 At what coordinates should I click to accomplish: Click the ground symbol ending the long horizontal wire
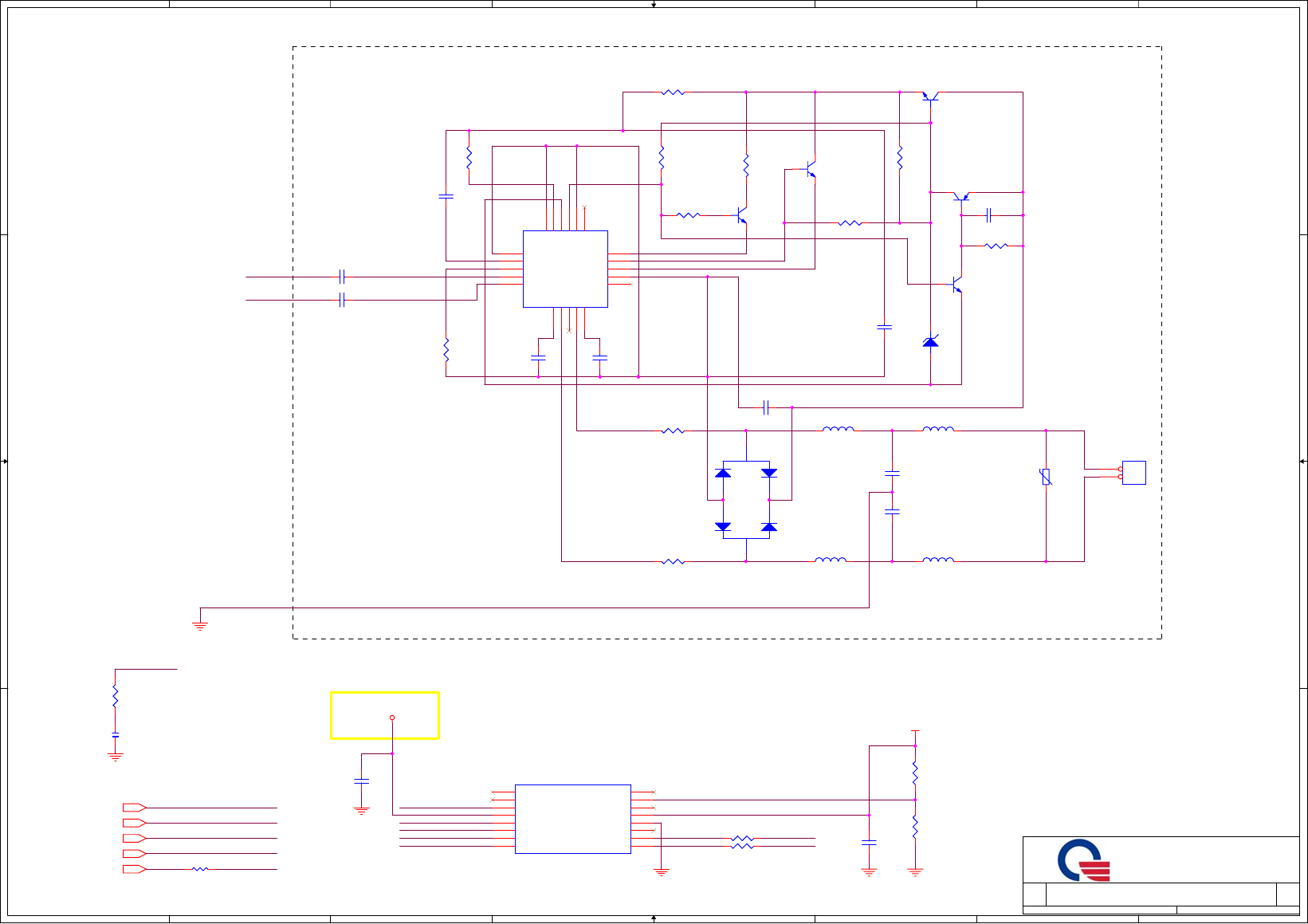(200, 626)
